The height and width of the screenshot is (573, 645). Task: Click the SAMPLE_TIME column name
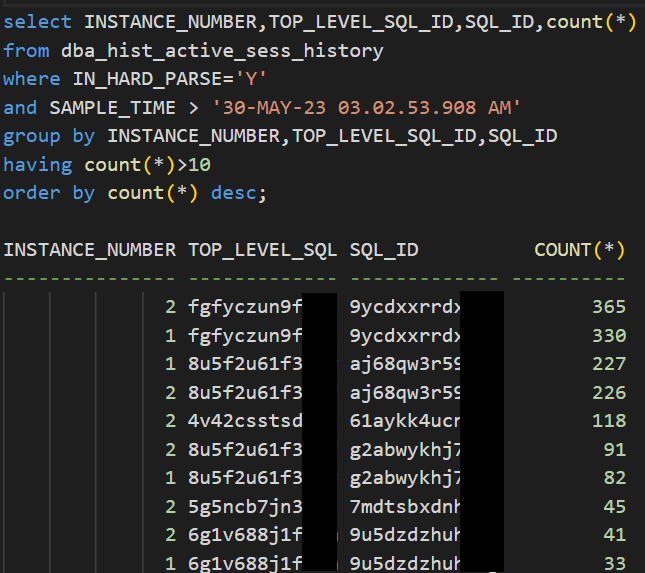click(x=107, y=107)
